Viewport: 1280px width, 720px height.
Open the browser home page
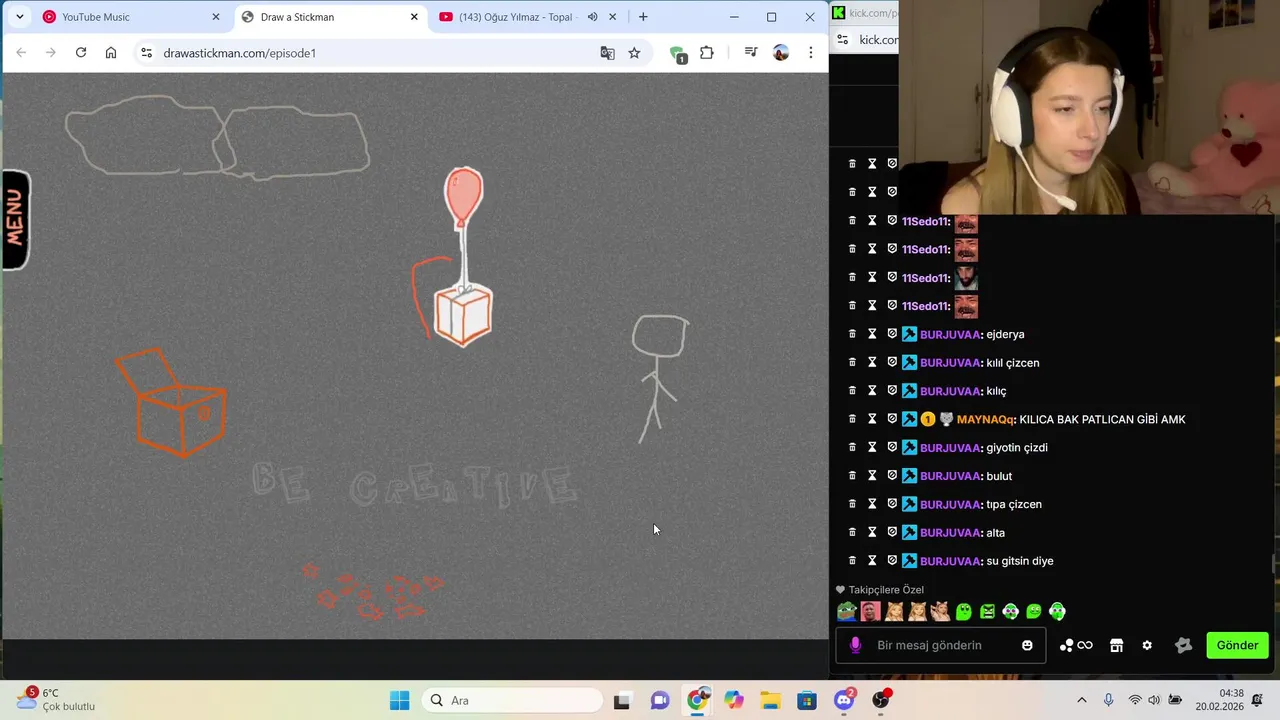coord(111,53)
